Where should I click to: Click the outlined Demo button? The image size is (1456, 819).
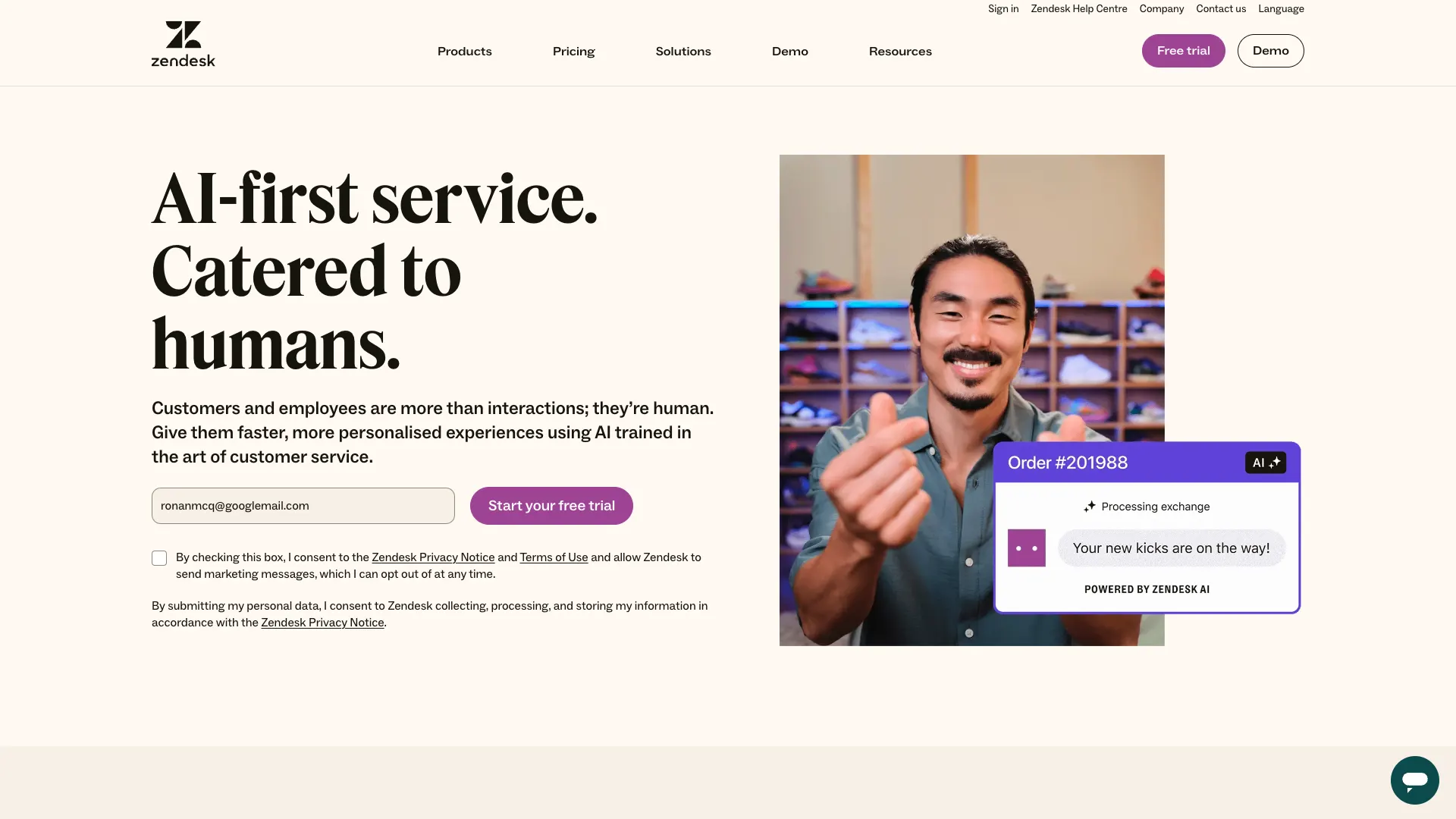[1270, 51]
